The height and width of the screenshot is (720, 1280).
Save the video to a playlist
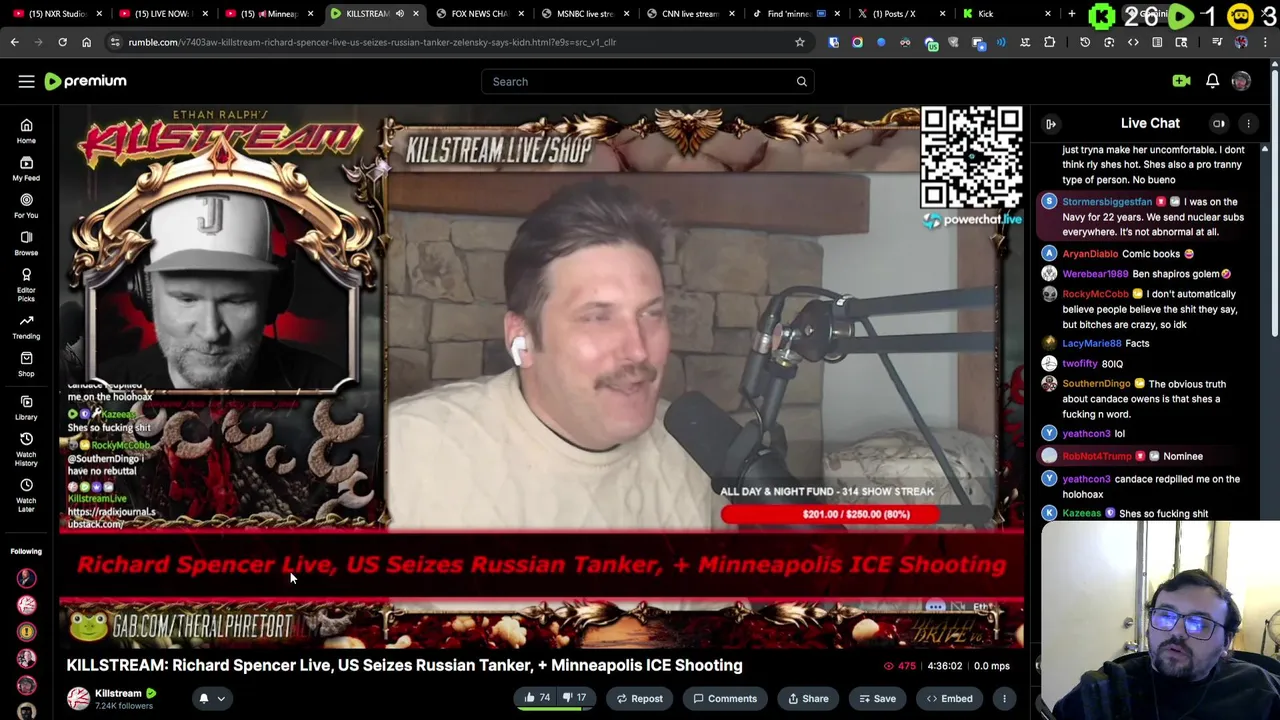point(877,698)
